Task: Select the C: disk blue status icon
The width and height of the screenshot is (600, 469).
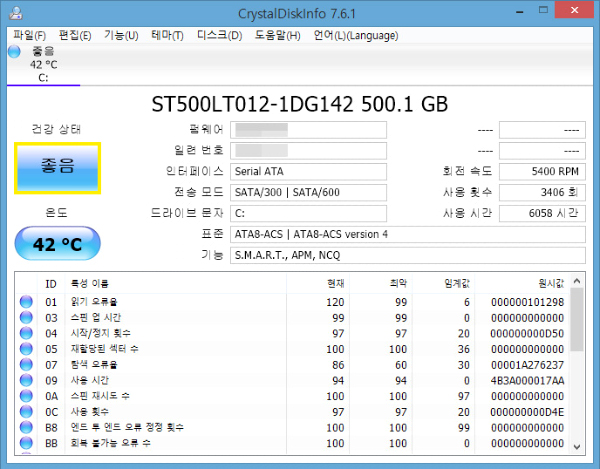Action: 14,51
